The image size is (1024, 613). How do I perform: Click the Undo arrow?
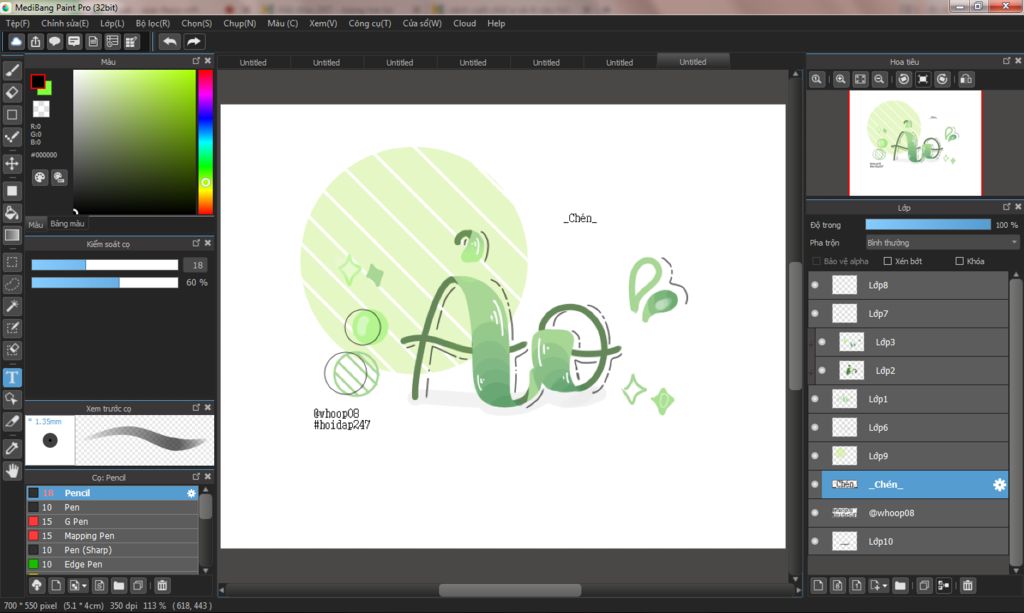(170, 42)
